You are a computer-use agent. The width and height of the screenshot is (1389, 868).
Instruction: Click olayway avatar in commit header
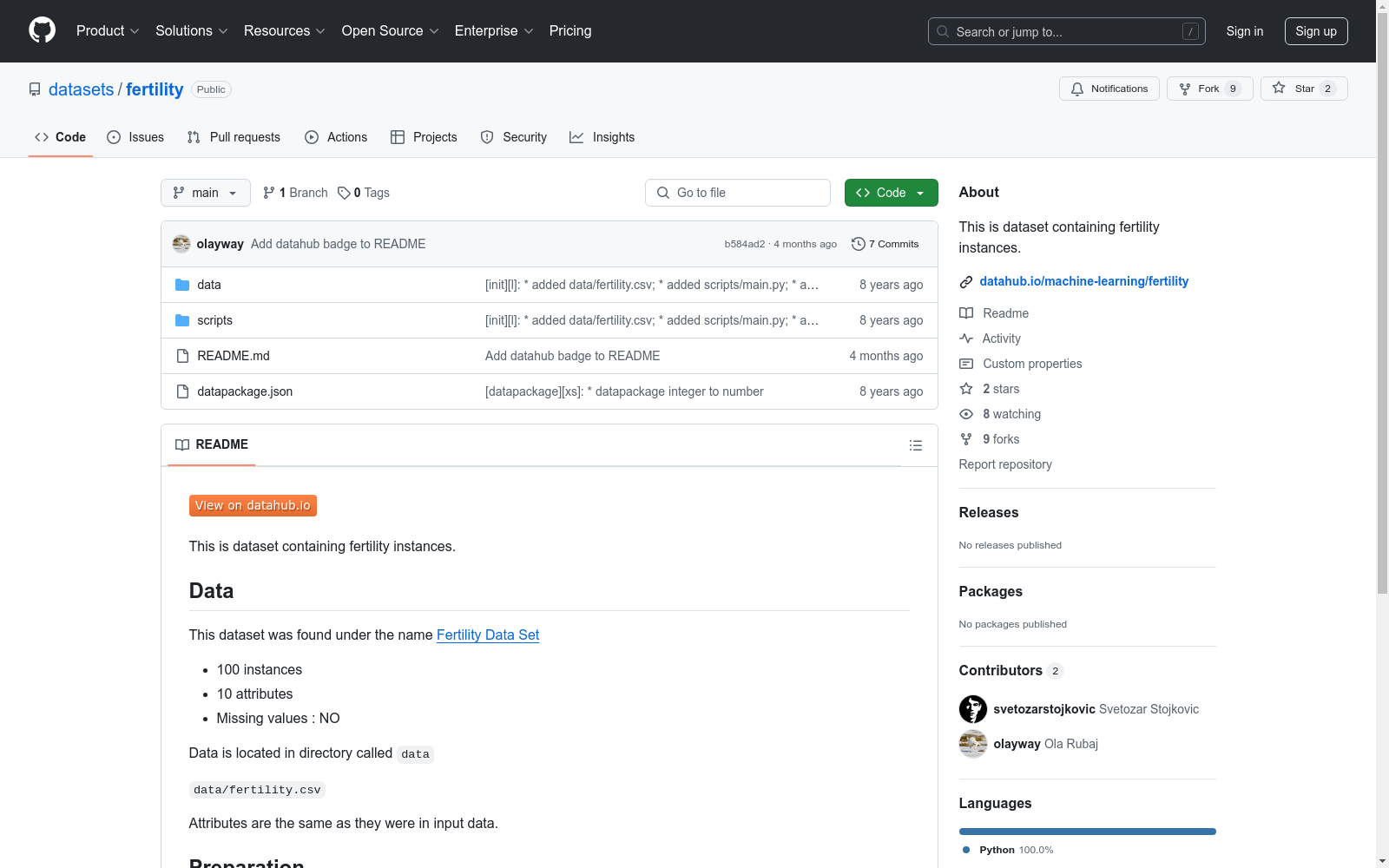point(181,244)
